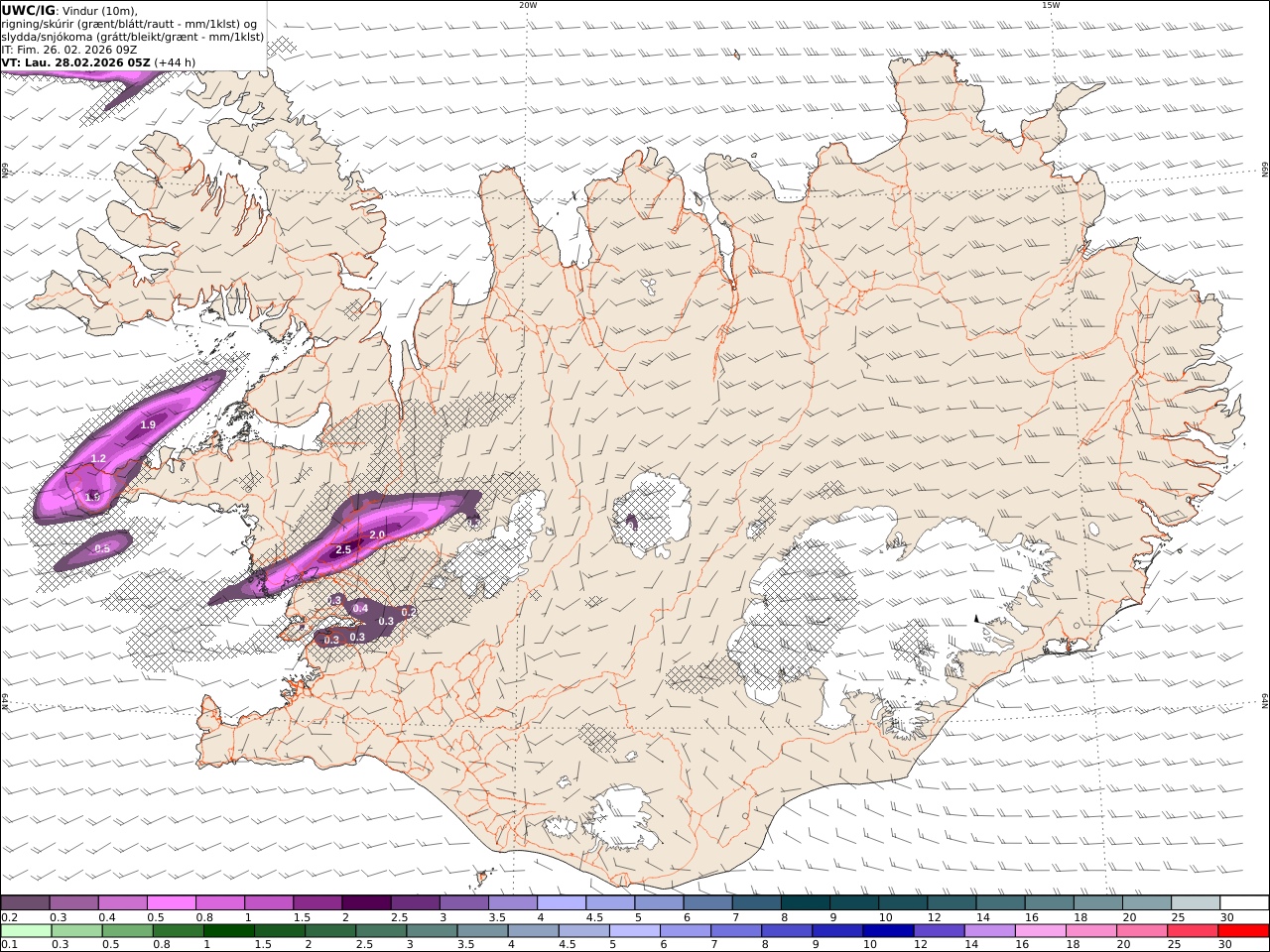Click the 12 label in the upper legend
The width and height of the screenshot is (1270, 952).
934,917
